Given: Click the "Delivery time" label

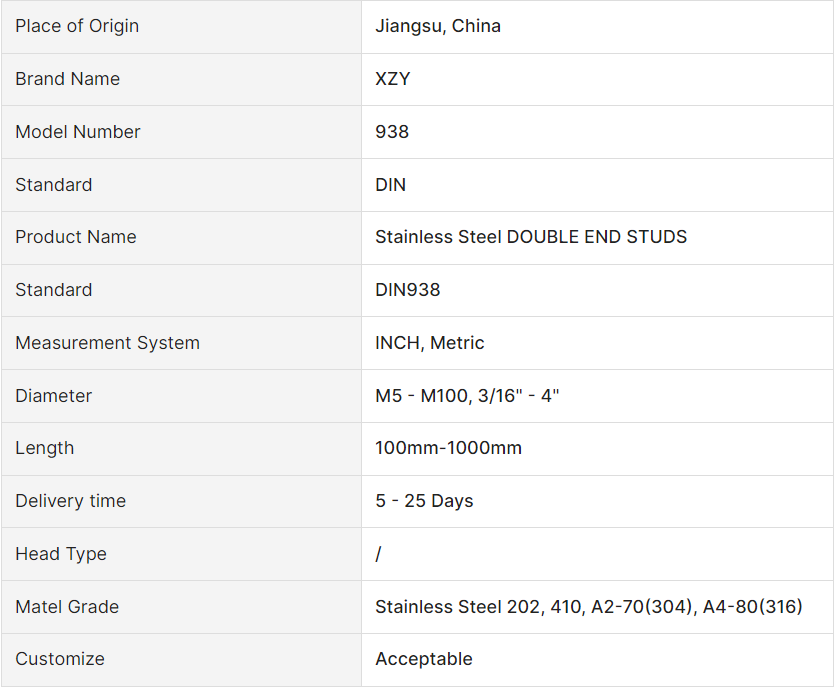Looking at the screenshot, I should [70, 501].
